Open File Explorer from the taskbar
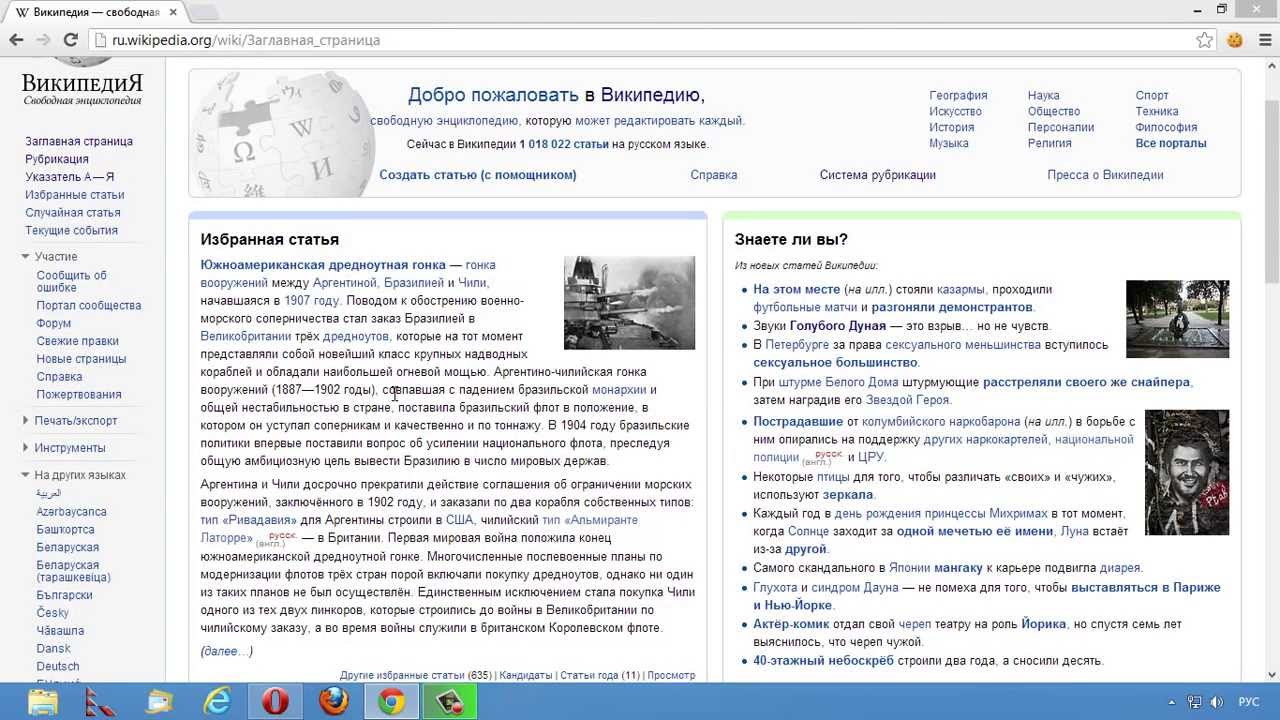 (x=43, y=701)
